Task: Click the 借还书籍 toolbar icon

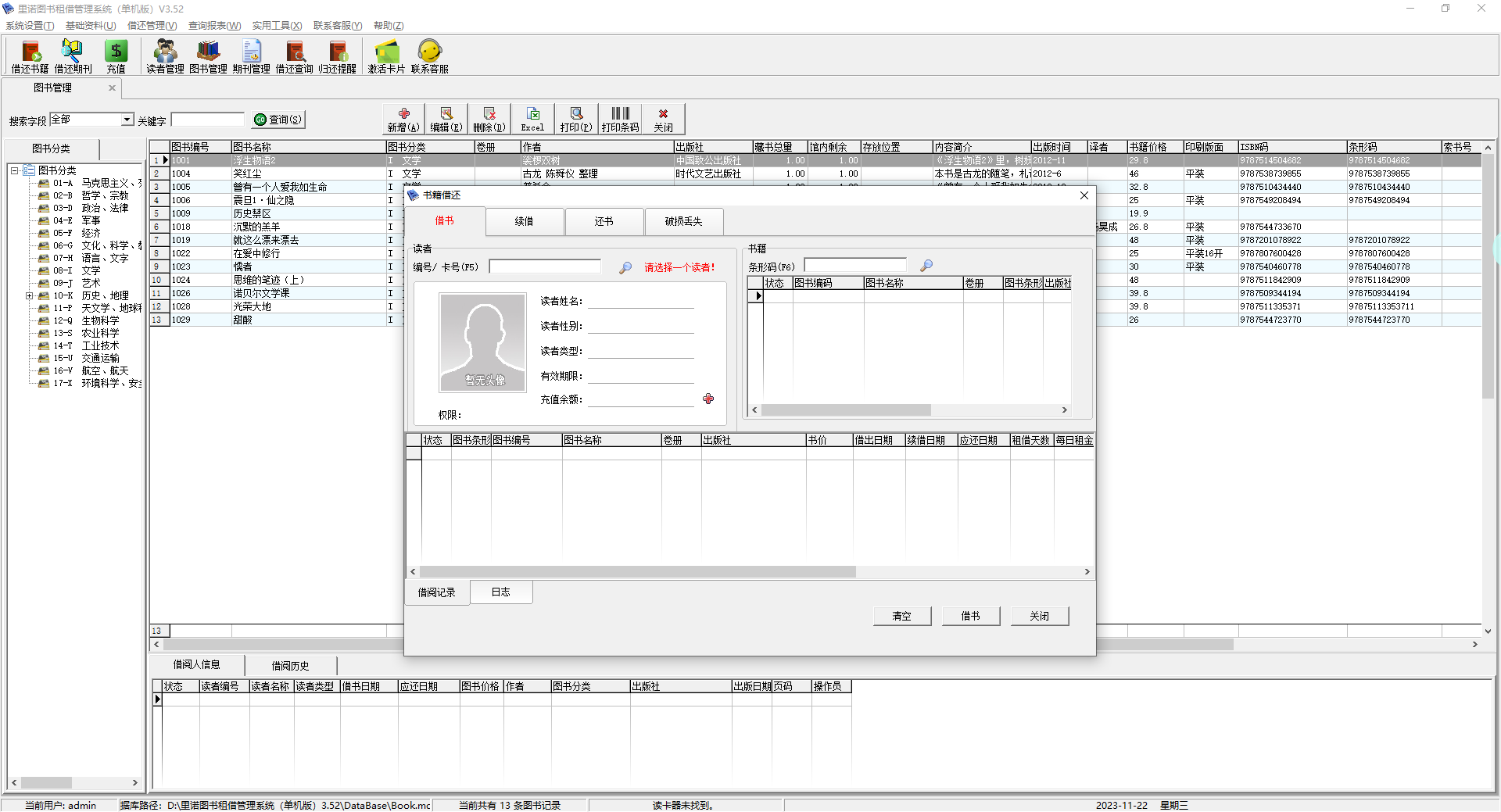Action: (30, 56)
